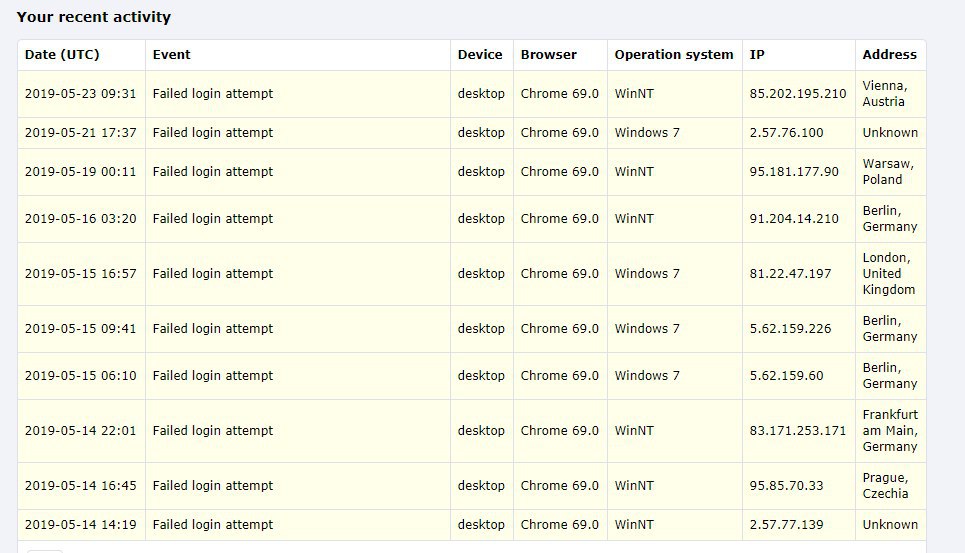Click WinNT in the 85.202.195.210 row
Viewport: 965px width, 553px height.
point(634,93)
